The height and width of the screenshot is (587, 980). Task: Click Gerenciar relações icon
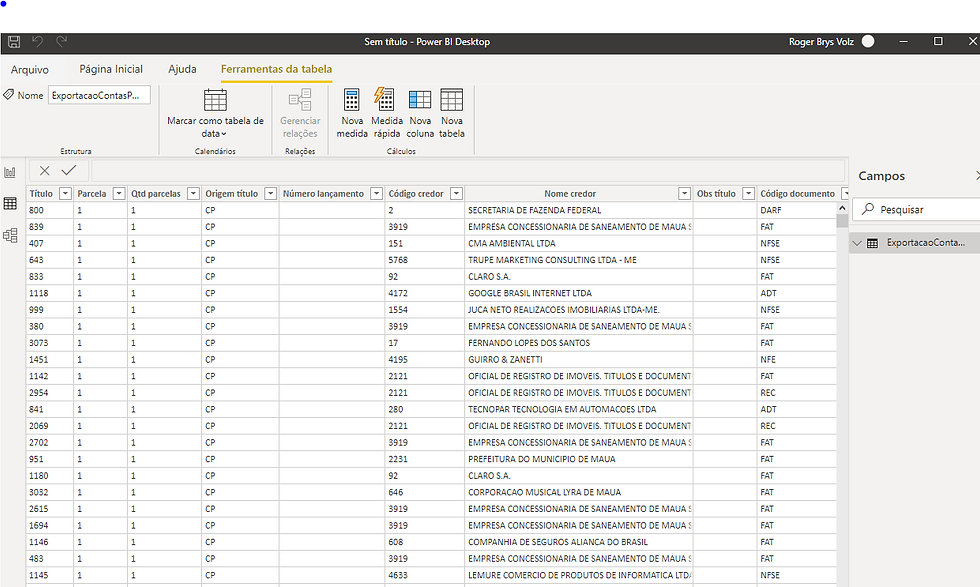[300, 99]
